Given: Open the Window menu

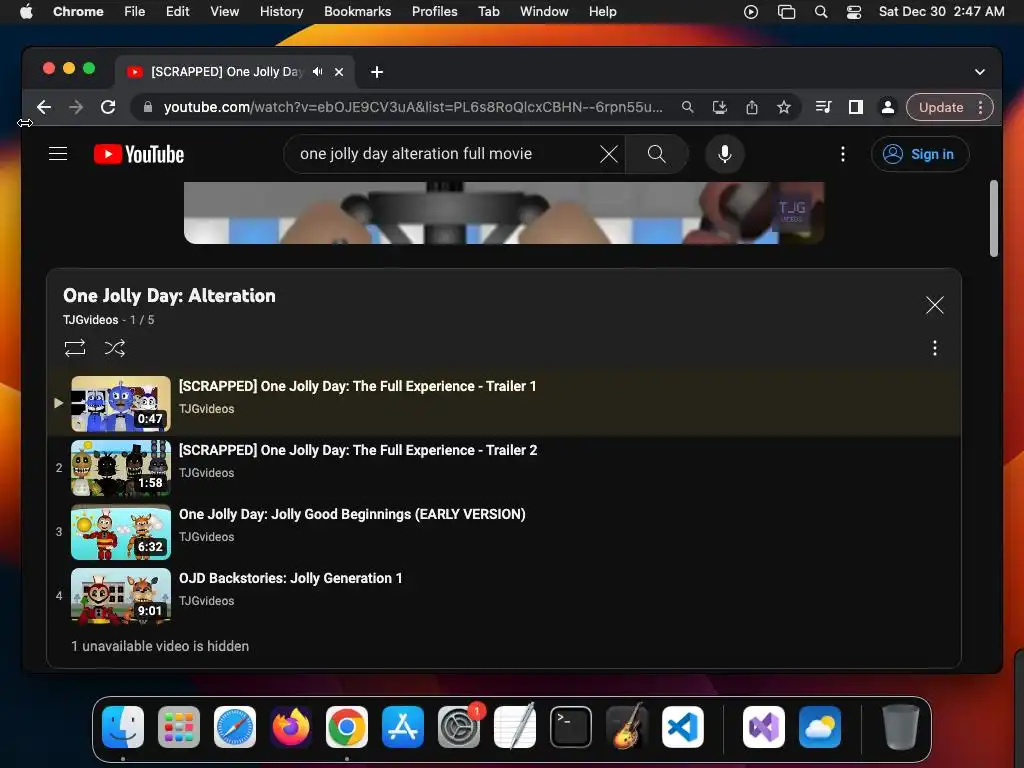Looking at the screenshot, I should tap(544, 11).
